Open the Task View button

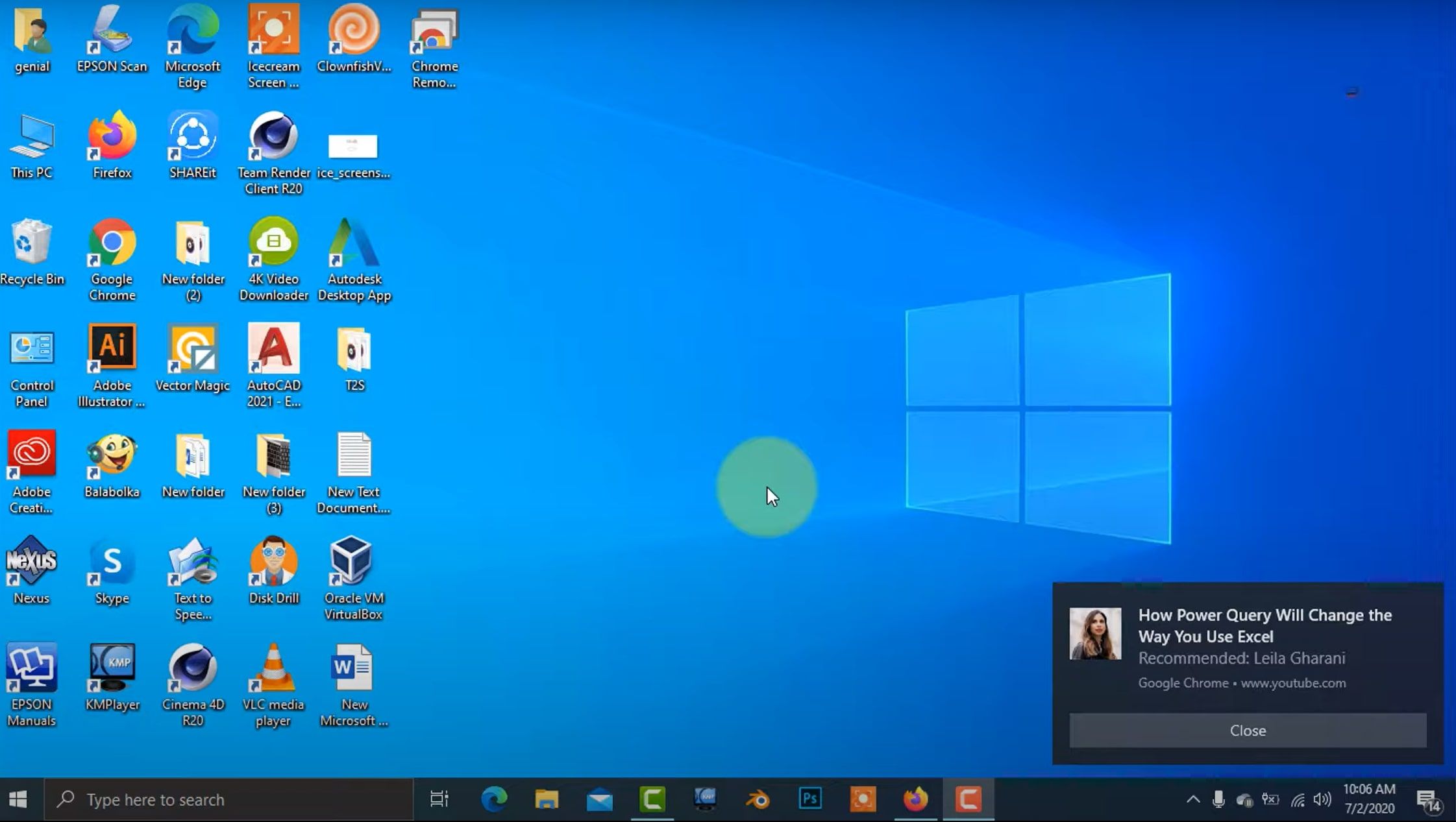[439, 799]
